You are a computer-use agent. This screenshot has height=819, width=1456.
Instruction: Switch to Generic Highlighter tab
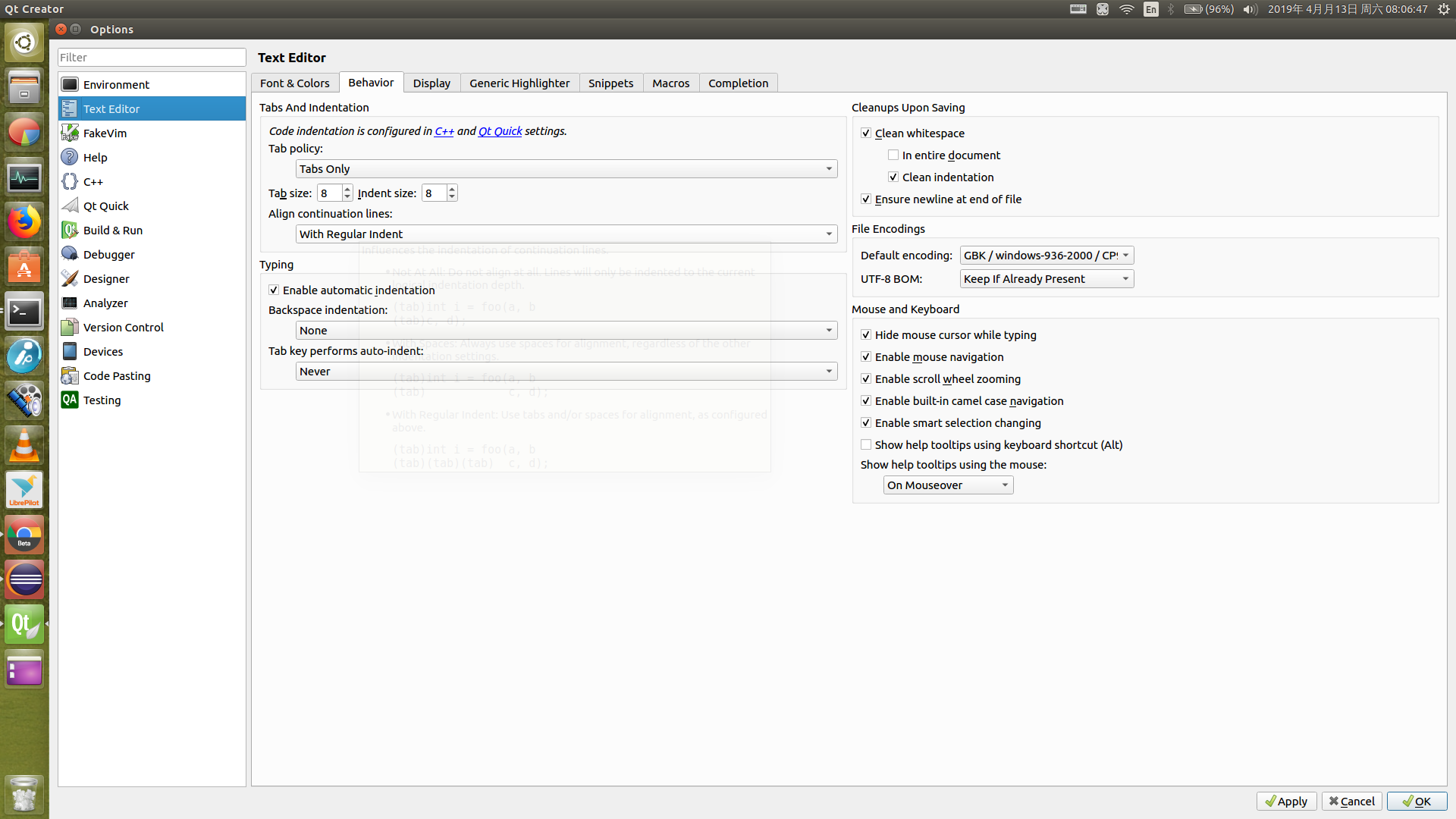(519, 83)
